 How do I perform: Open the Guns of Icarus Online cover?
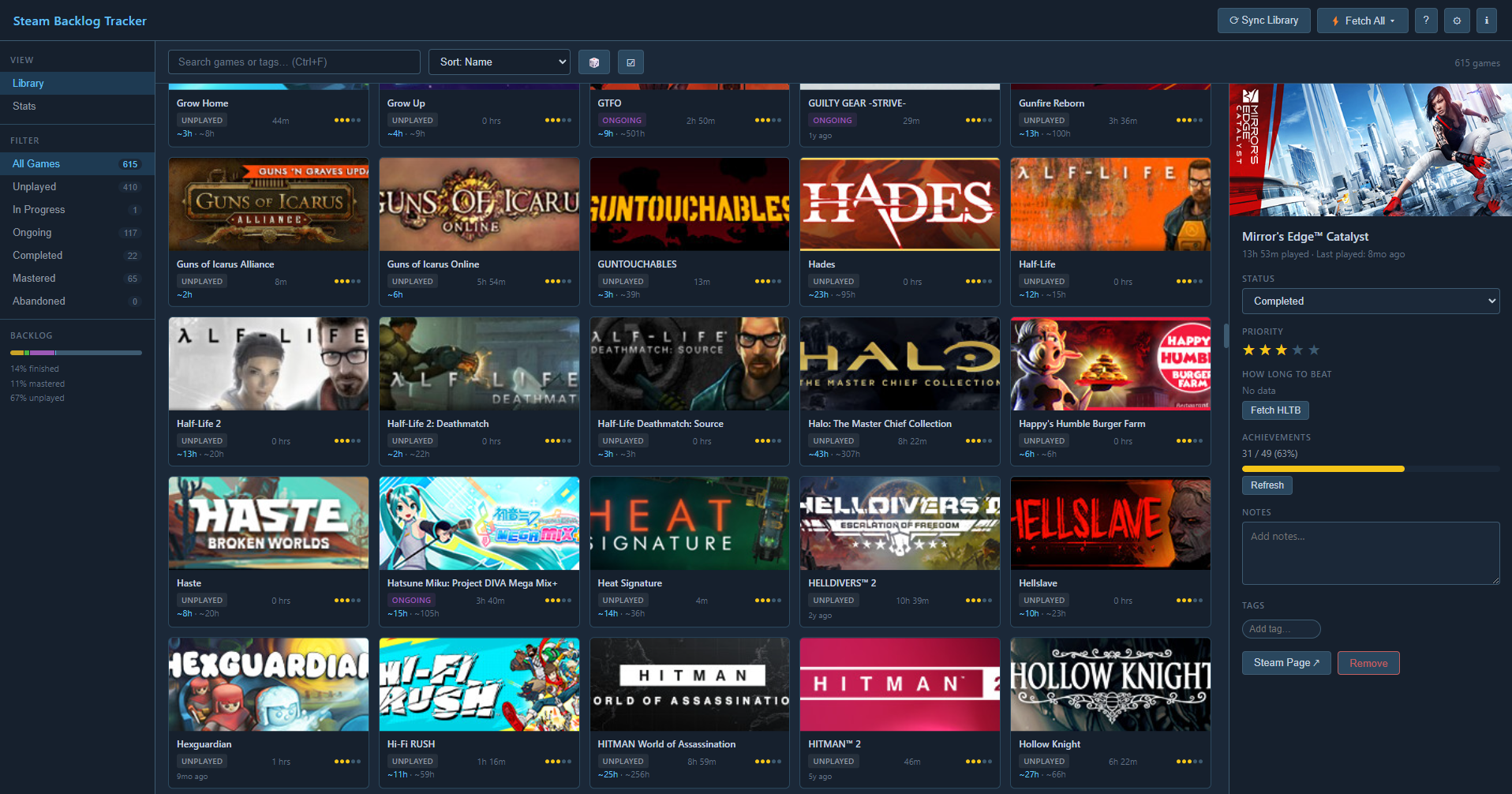coord(479,204)
